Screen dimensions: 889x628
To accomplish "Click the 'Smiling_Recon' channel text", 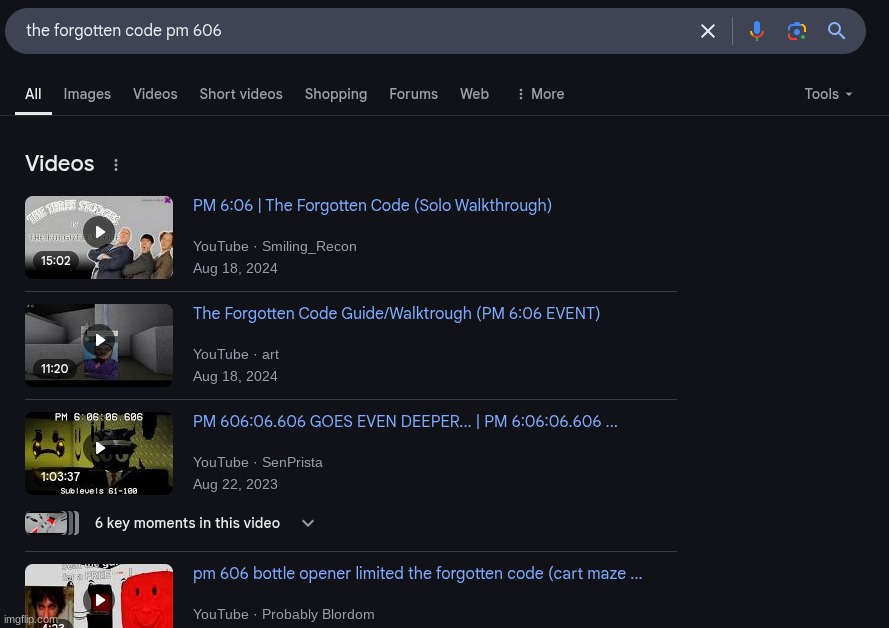I will [309, 247].
